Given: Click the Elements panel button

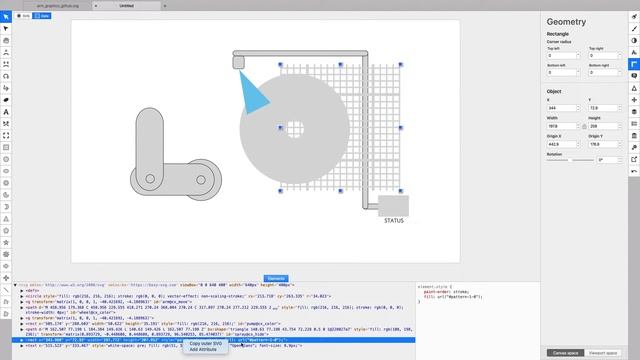Looking at the screenshot, I should (276, 278).
